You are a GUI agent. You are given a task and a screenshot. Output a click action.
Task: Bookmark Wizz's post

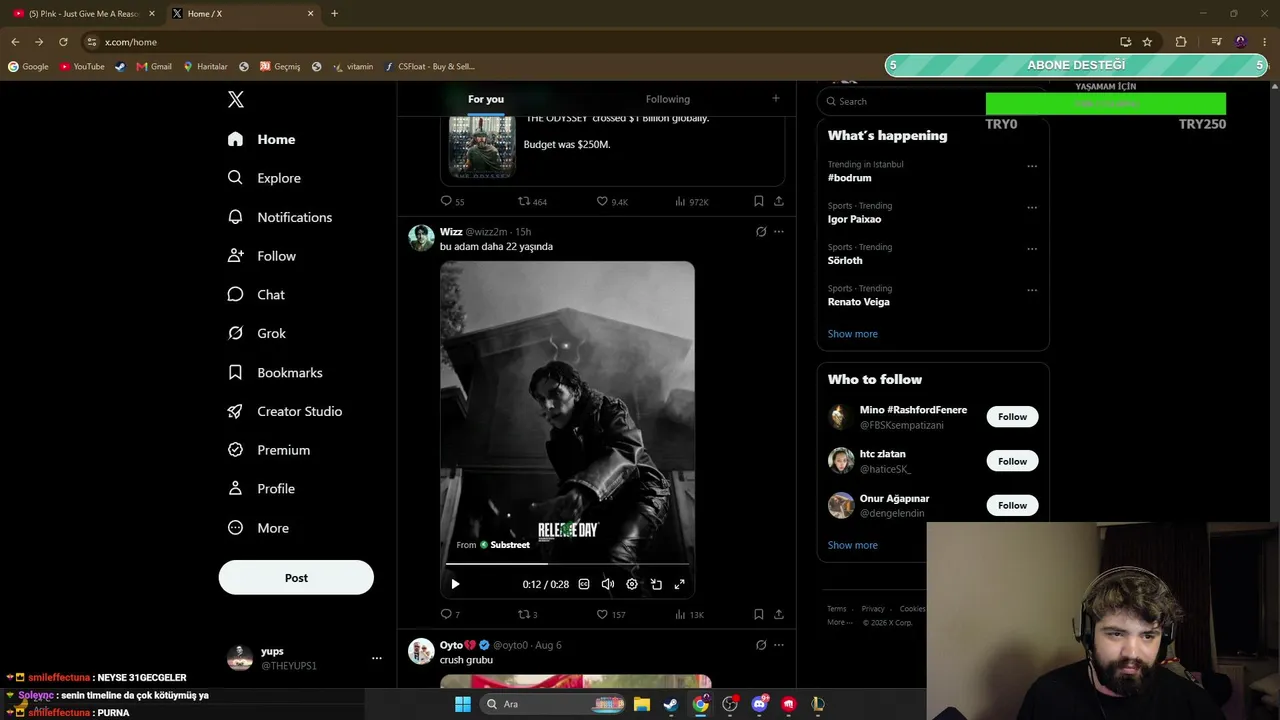[x=759, y=614]
